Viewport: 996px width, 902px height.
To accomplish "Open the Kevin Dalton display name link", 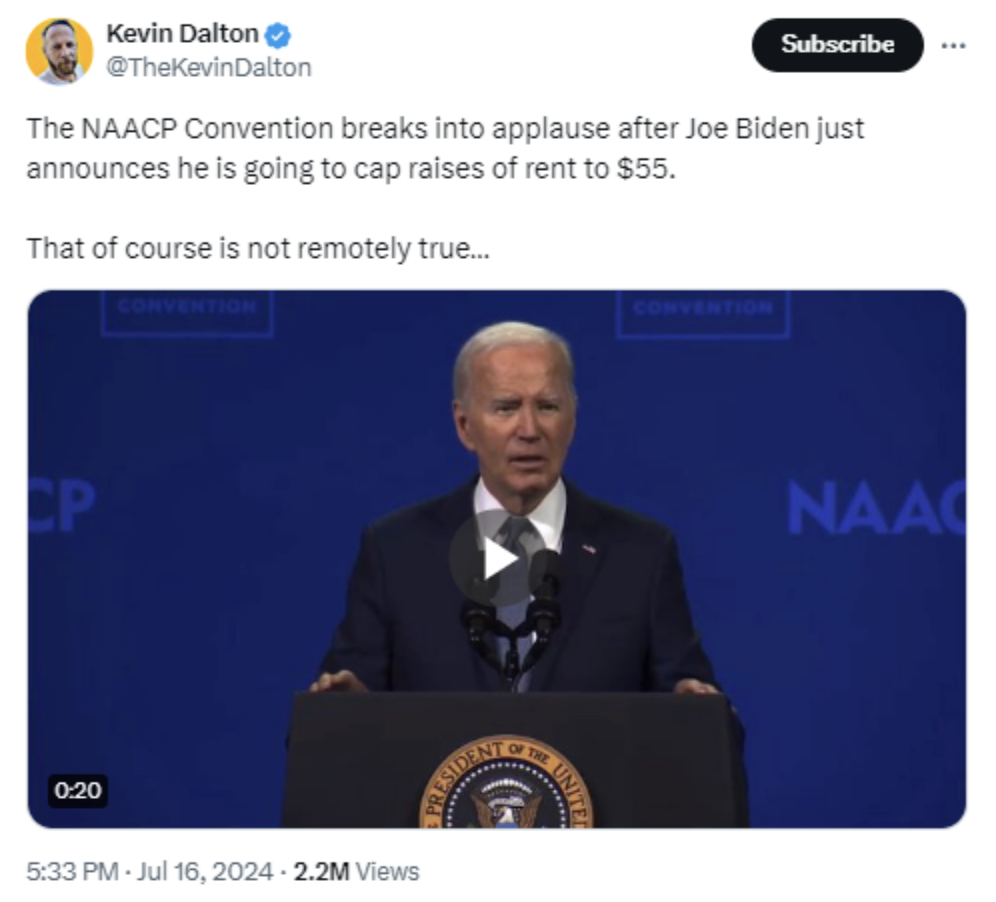I will pos(182,34).
